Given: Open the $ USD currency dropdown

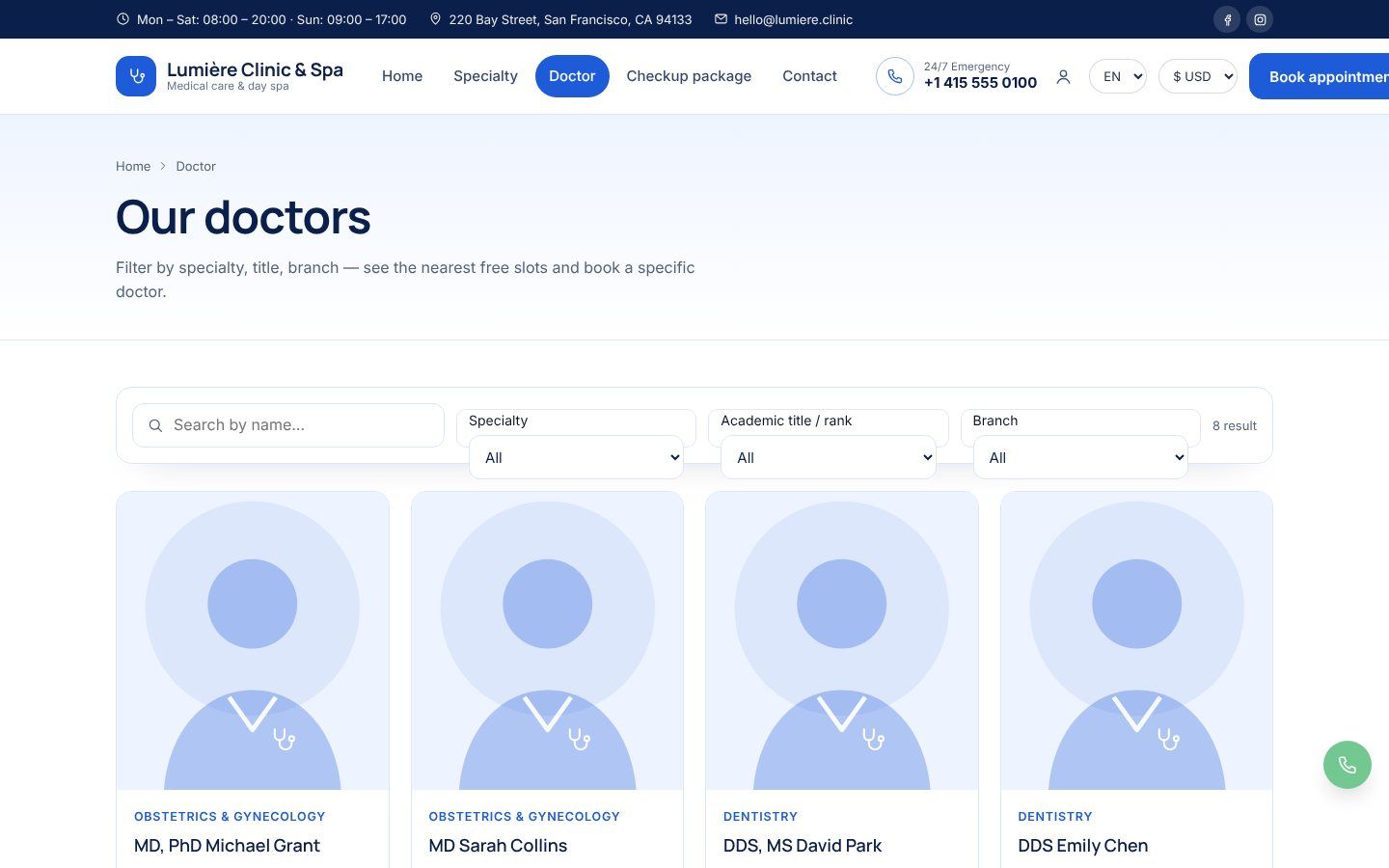Looking at the screenshot, I should tap(1198, 76).
